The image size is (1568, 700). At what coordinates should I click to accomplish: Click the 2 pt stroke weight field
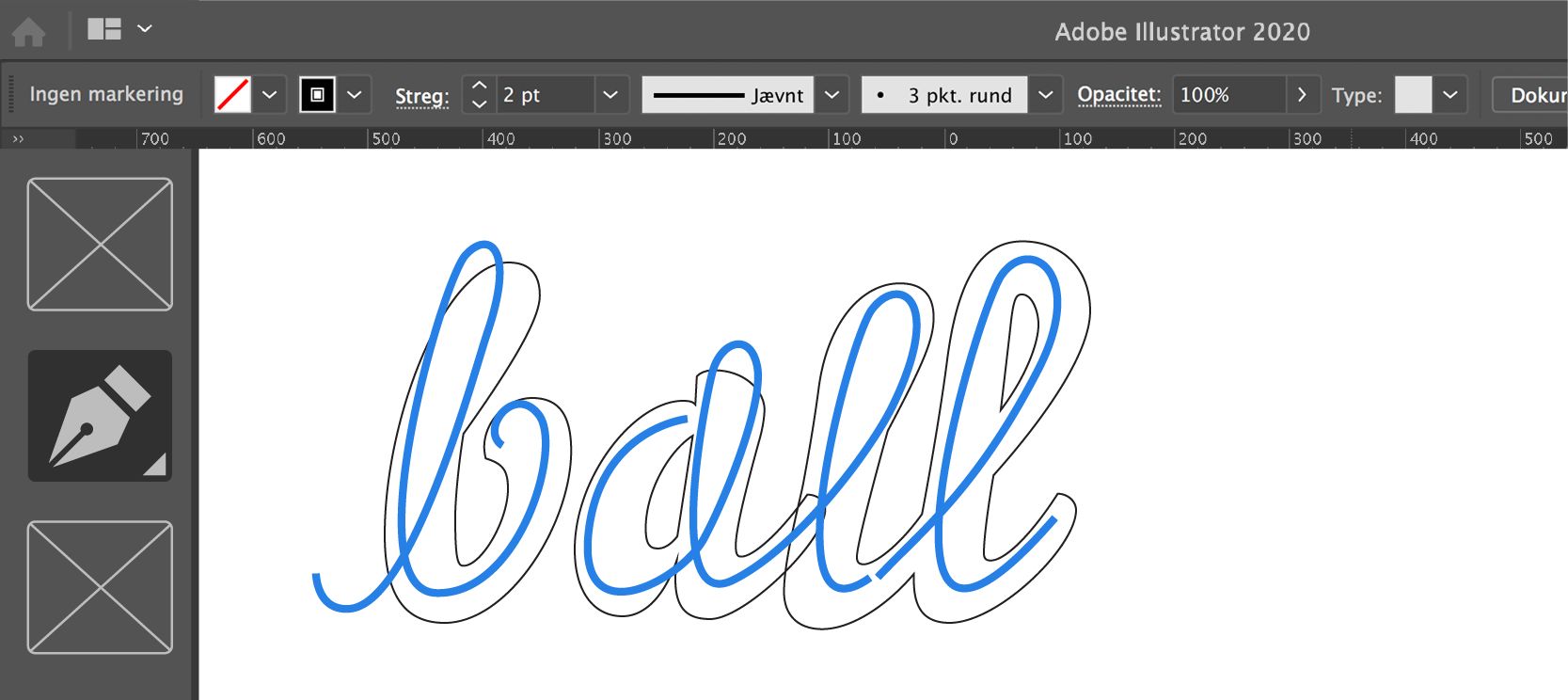[x=545, y=94]
